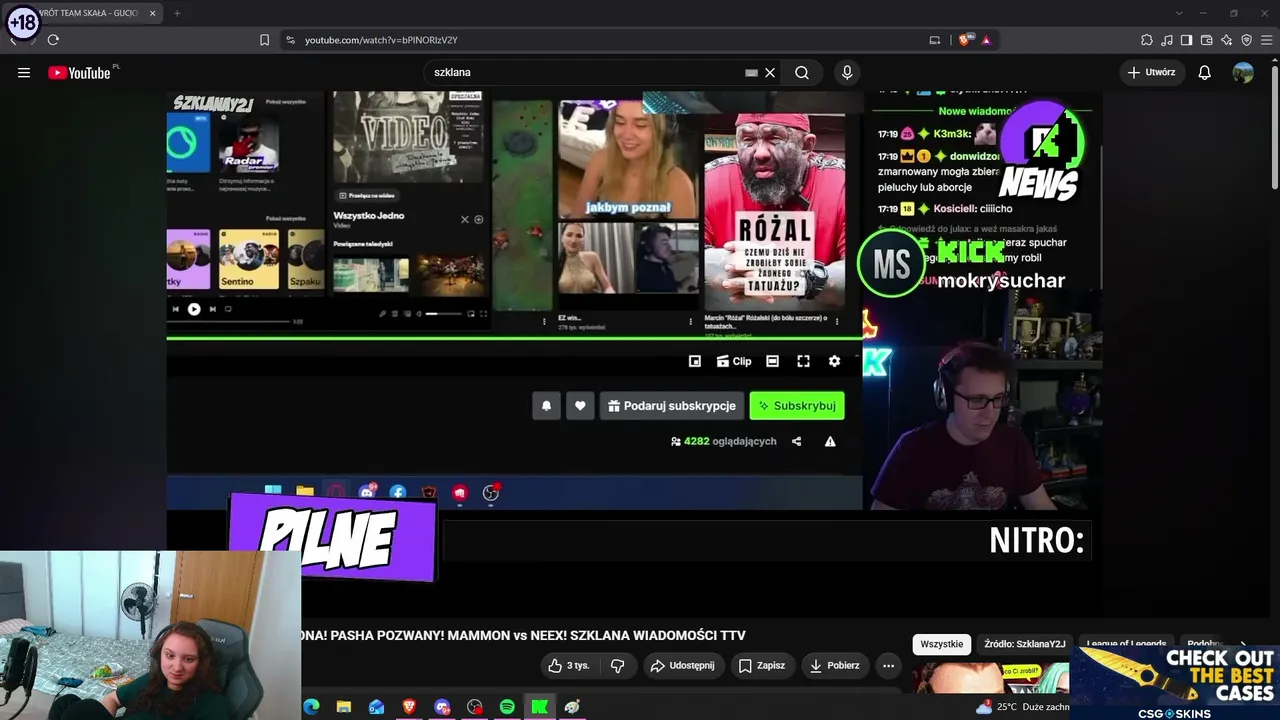Open the tab search chevron
The width and height of the screenshot is (1280, 720).
[x=1179, y=13]
